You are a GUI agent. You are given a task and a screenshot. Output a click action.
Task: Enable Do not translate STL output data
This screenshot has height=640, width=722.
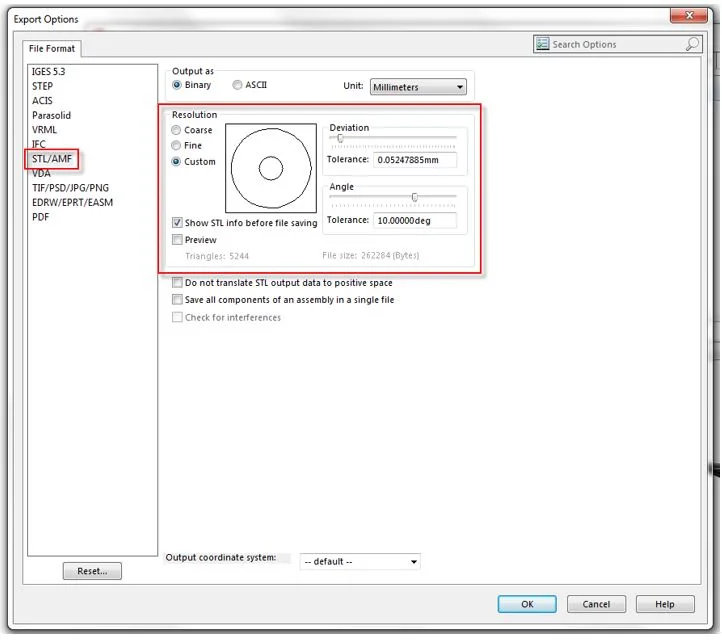(177, 283)
